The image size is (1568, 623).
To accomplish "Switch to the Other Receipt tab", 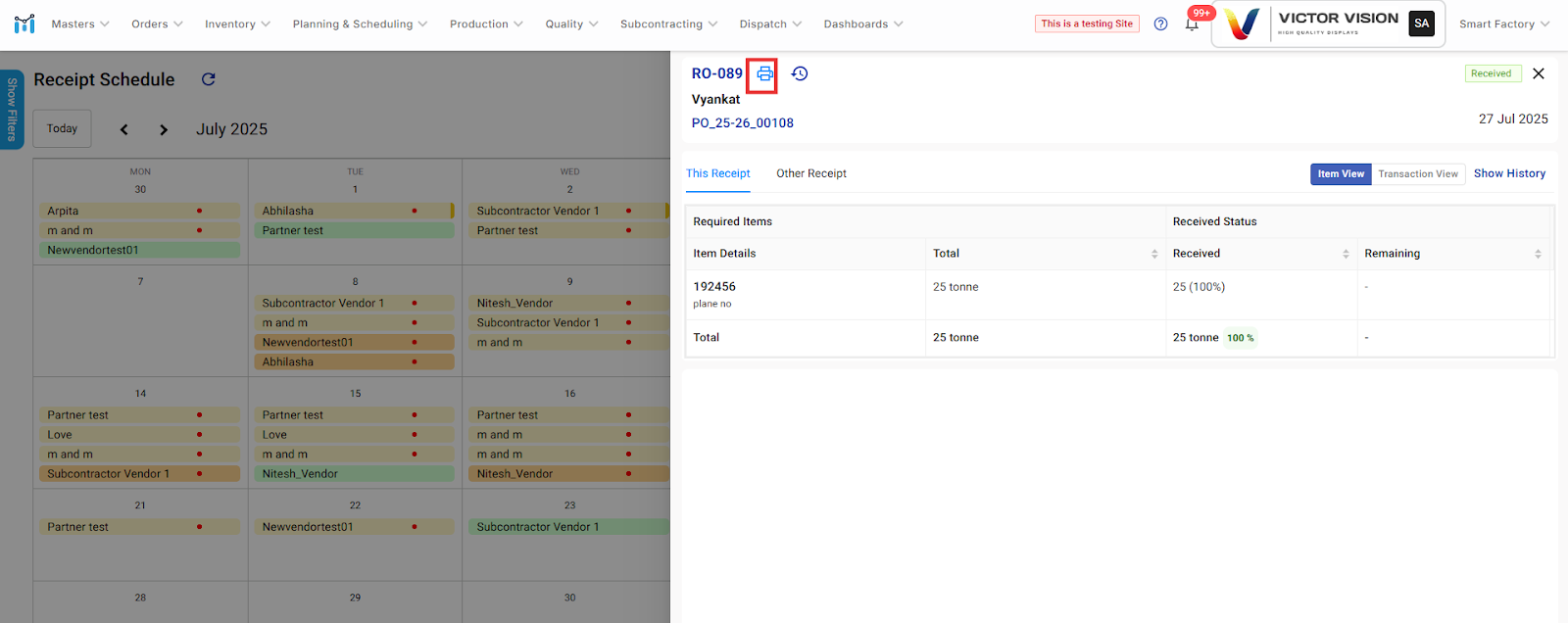I will [x=810, y=173].
